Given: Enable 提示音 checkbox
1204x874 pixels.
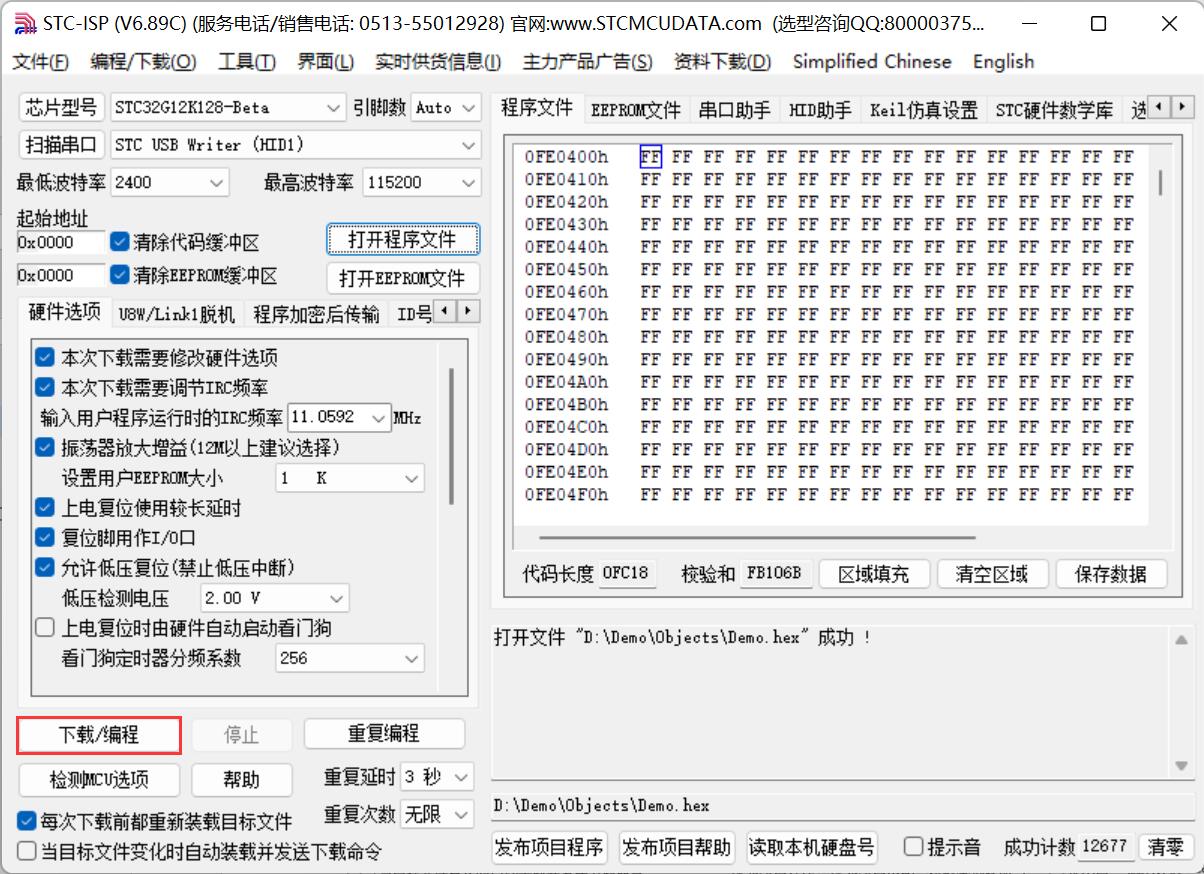Looking at the screenshot, I should pyautogui.click(x=913, y=847).
